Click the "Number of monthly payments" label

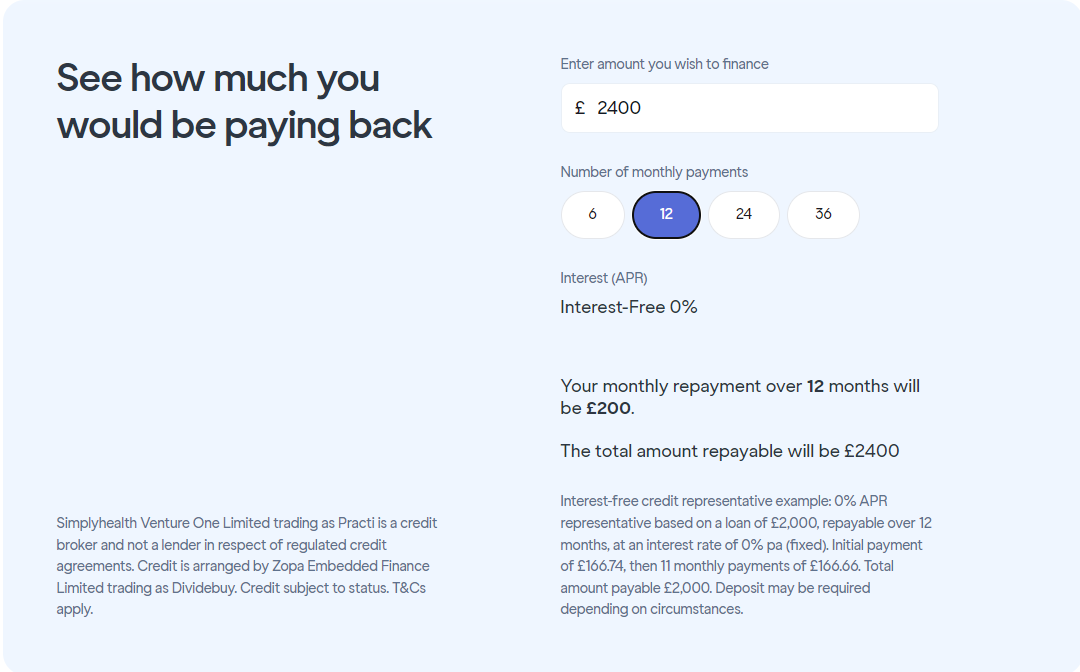point(654,172)
